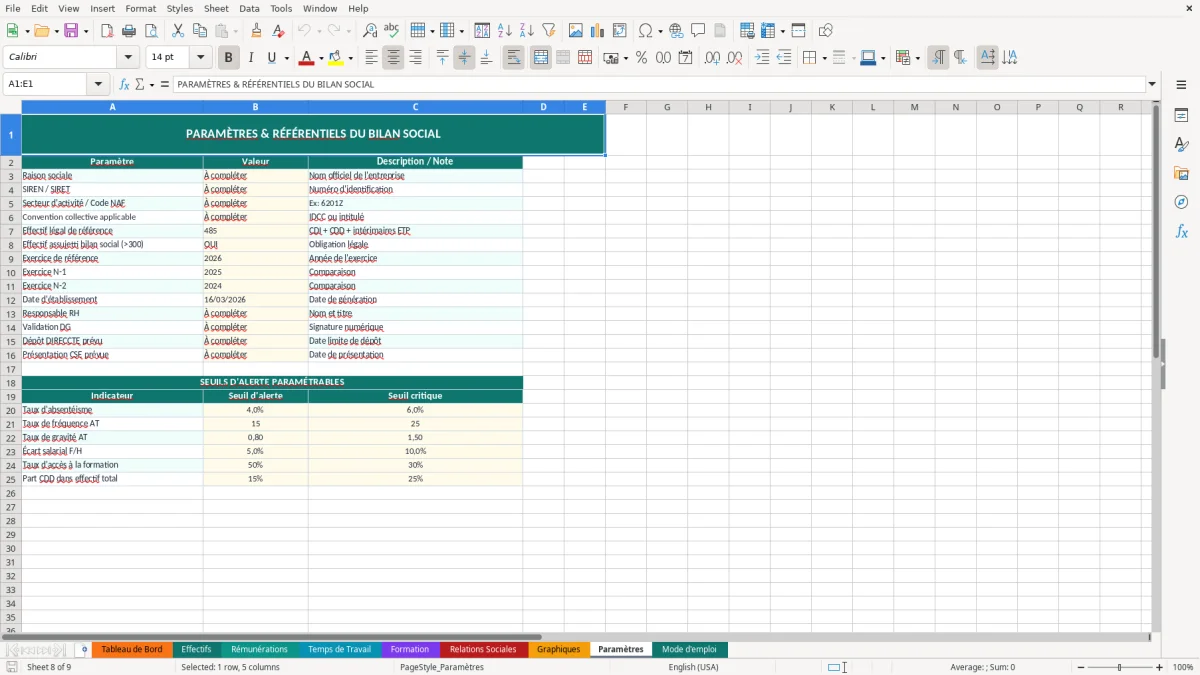Insert special character omega icon

click(x=645, y=31)
